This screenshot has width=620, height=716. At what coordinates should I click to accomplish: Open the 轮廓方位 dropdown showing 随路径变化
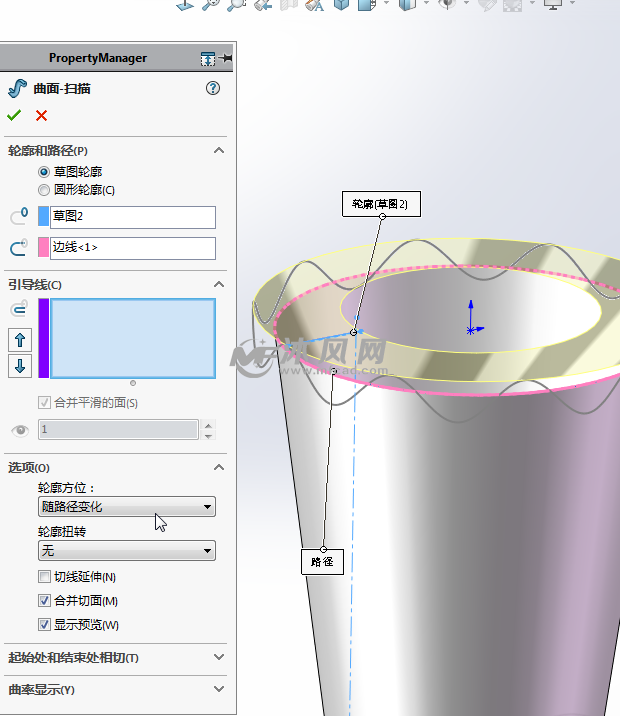coord(127,507)
